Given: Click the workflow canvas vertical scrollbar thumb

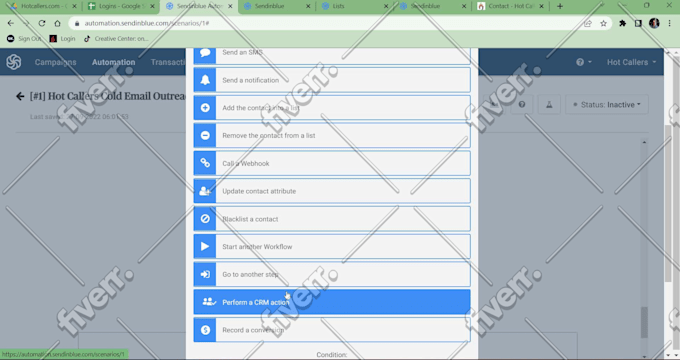Looking at the screenshot, I should 644,322.
